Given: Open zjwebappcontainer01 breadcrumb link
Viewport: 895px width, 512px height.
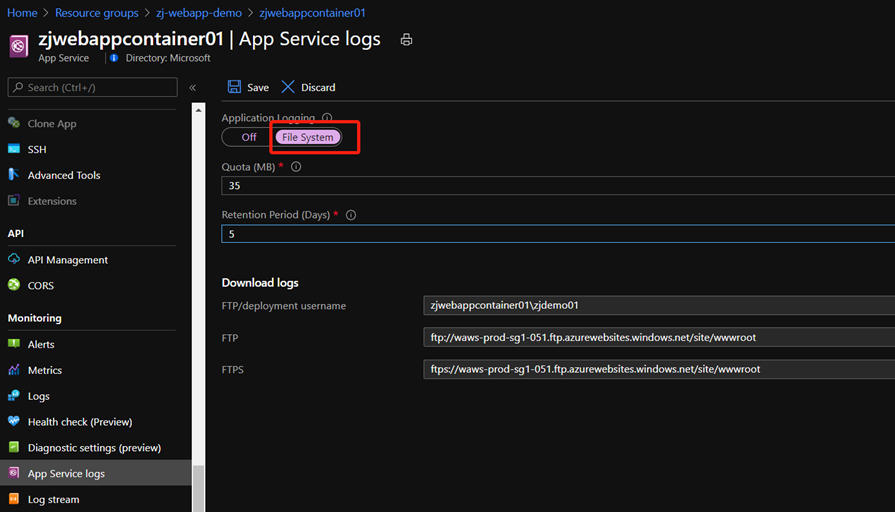Looking at the screenshot, I should click(x=312, y=13).
